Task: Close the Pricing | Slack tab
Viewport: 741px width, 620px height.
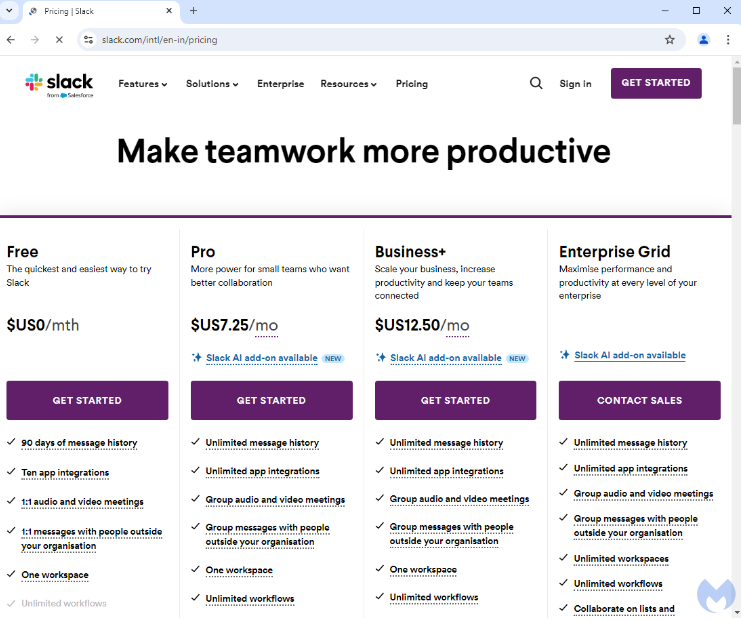Action: (169, 10)
